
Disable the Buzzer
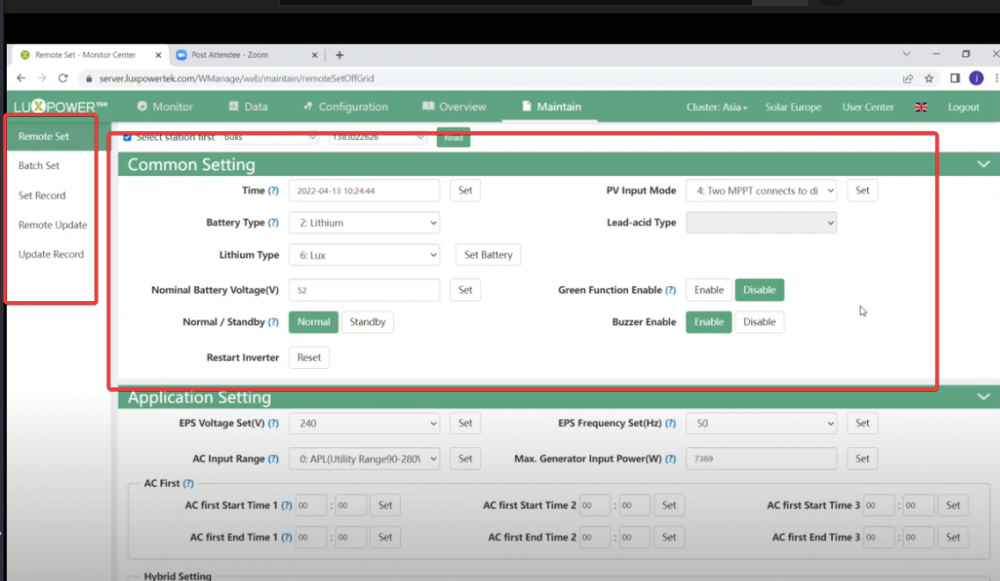point(759,322)
